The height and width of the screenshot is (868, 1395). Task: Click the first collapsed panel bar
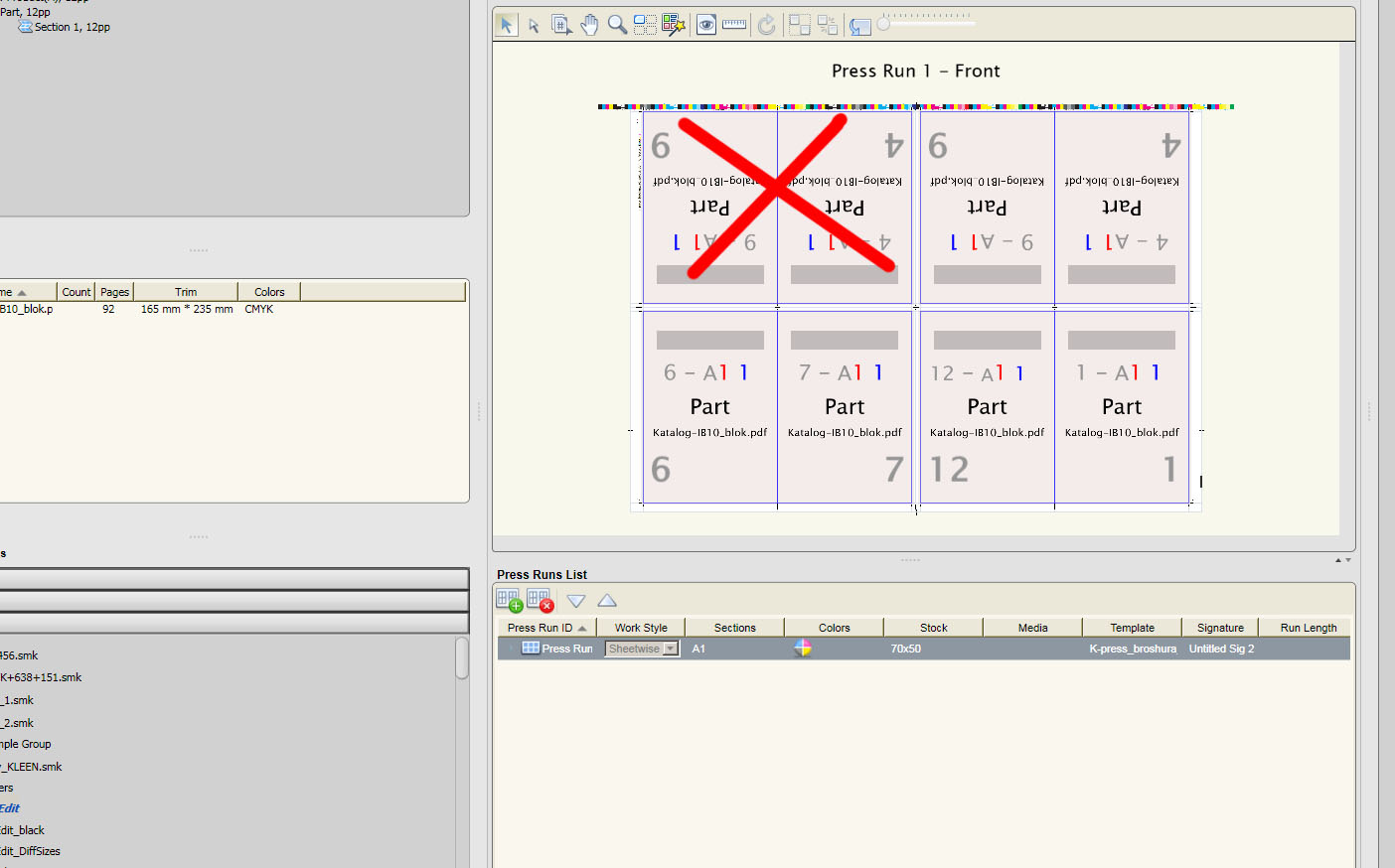tap(234, 579)
